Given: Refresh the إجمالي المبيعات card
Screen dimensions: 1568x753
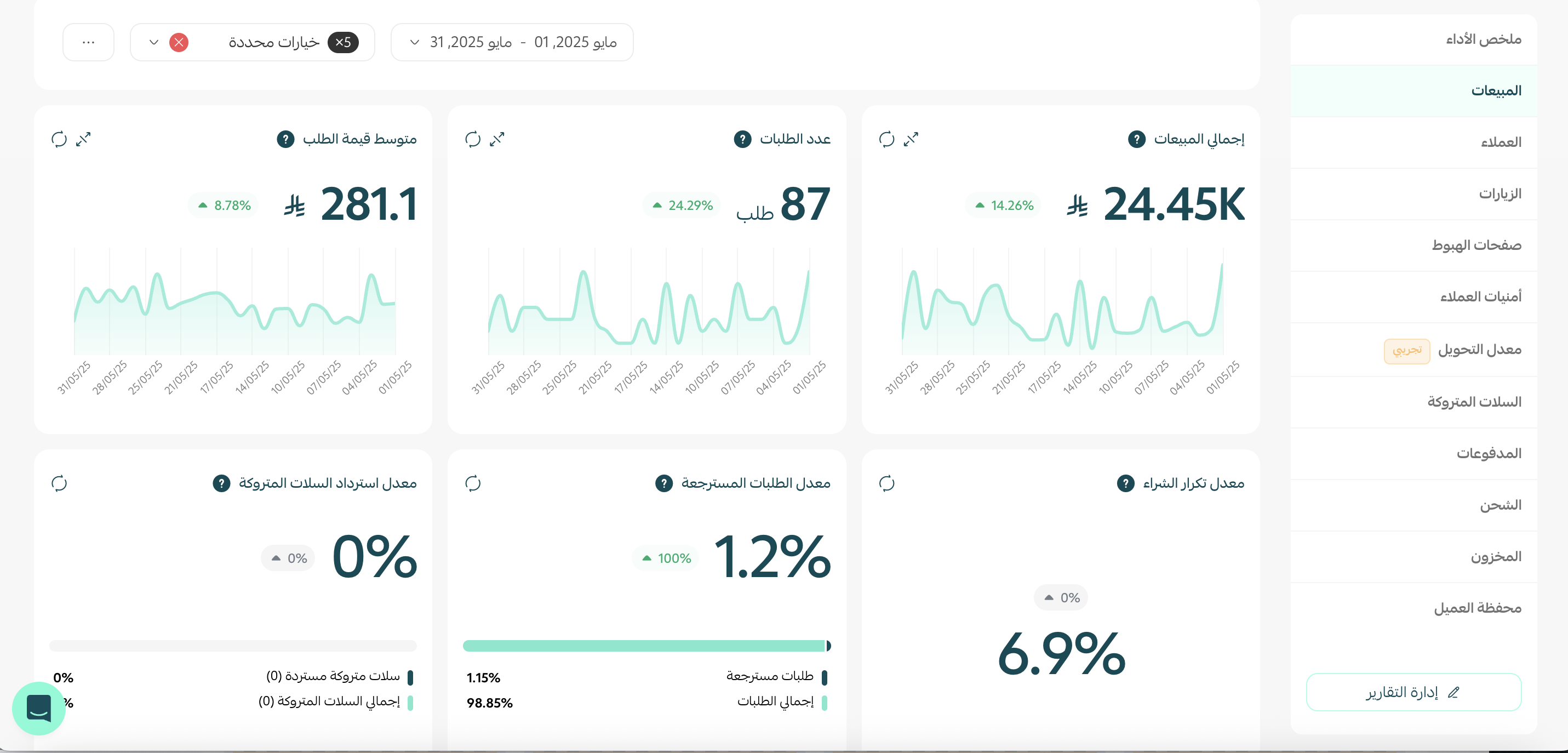Looking at the screenshot, I should click(x=886, y=139).
